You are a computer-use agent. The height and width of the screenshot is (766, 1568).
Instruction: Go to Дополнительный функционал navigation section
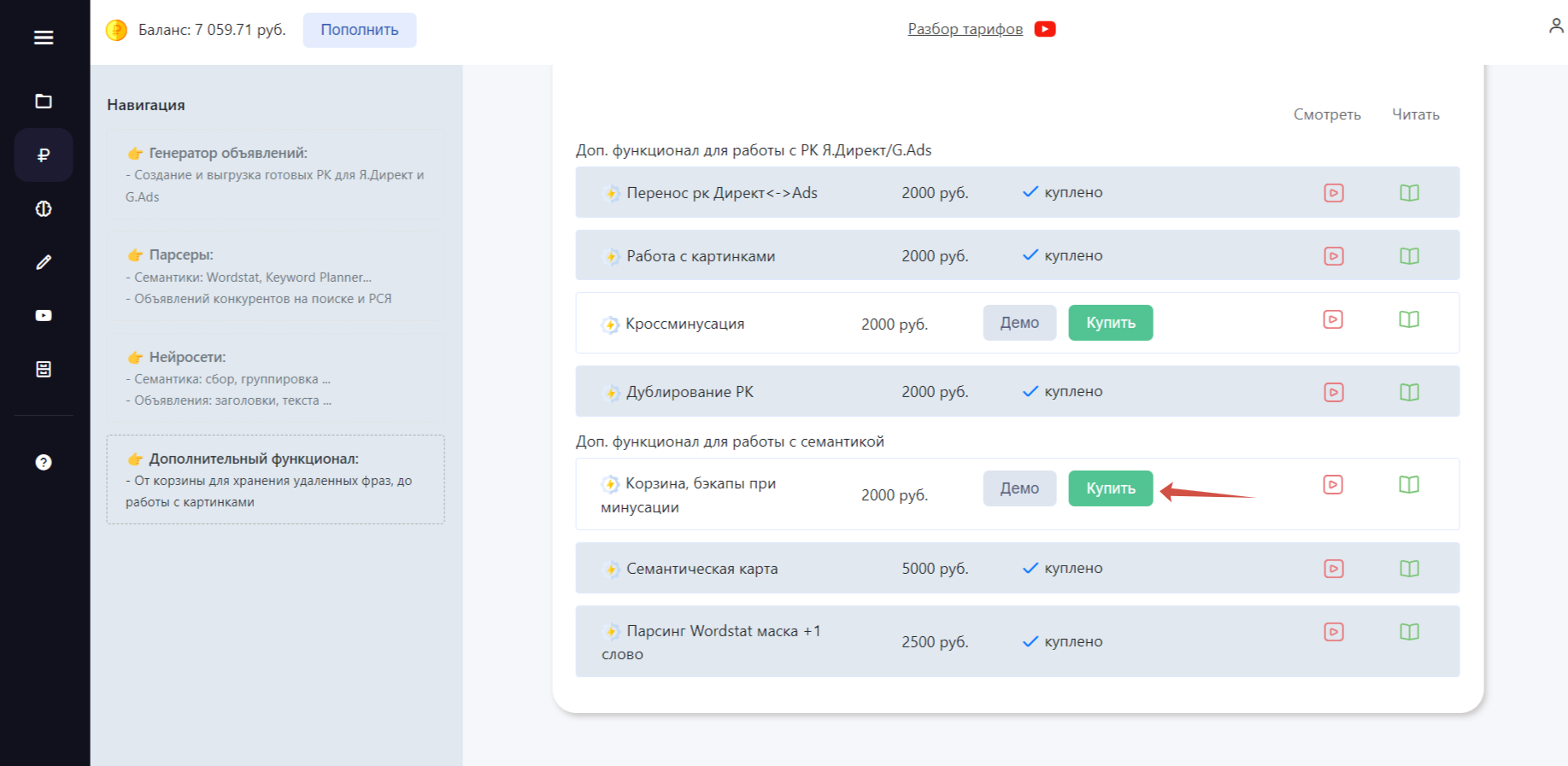275,479
